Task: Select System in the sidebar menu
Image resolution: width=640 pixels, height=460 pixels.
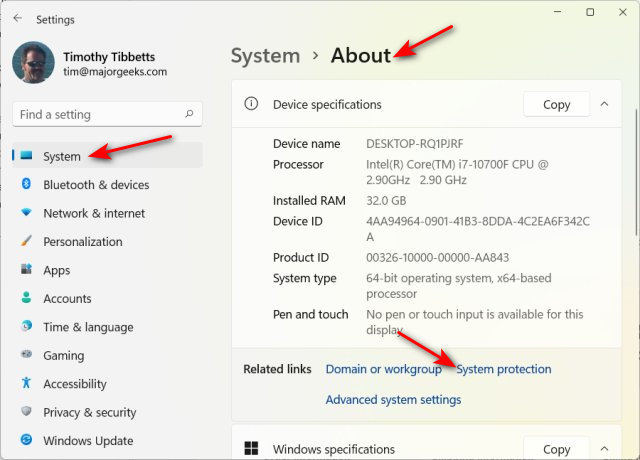Action: click(x=62, y=156)
